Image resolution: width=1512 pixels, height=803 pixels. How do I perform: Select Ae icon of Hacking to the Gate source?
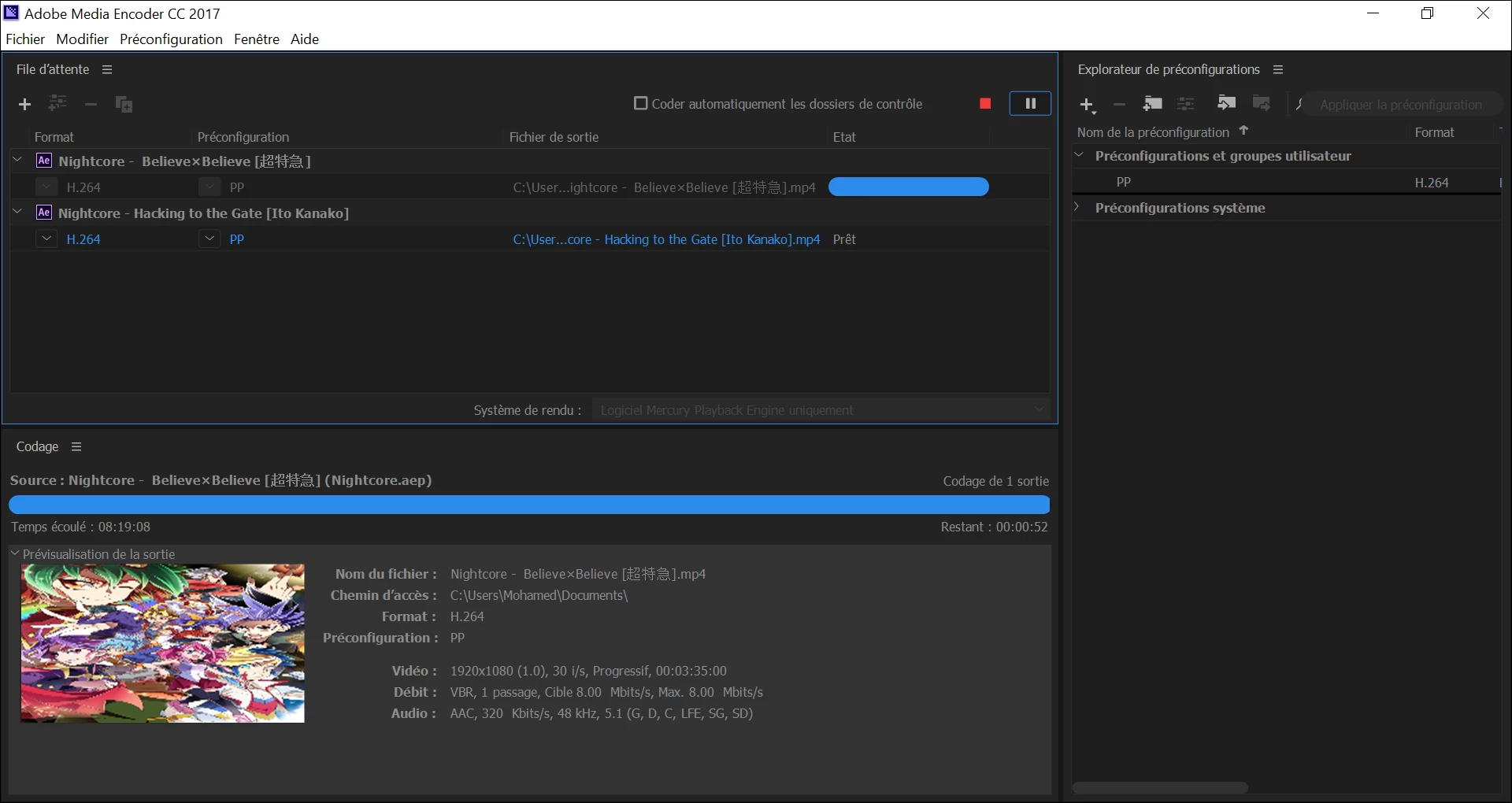point(44,213)
